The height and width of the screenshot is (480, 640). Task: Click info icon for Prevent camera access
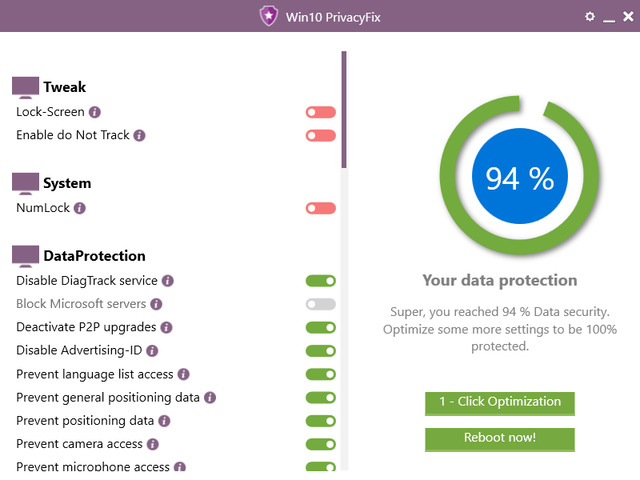152,444
